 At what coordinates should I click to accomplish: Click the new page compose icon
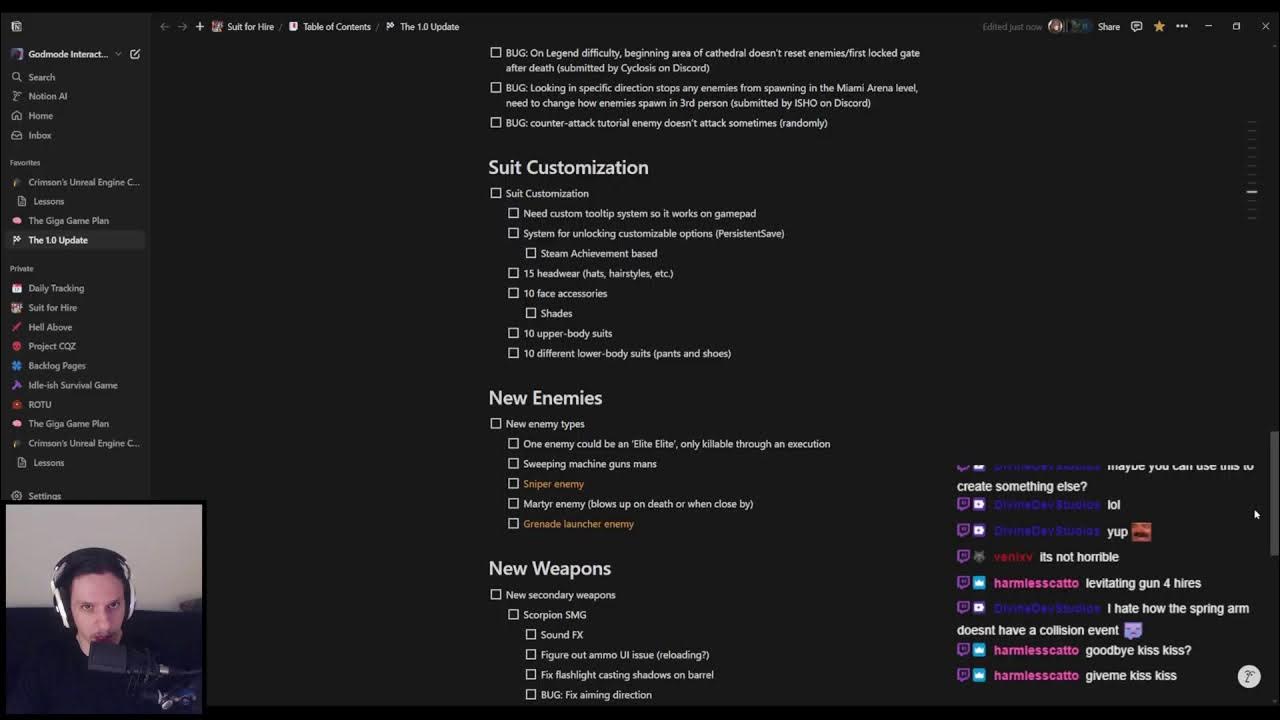click(135, 54)
